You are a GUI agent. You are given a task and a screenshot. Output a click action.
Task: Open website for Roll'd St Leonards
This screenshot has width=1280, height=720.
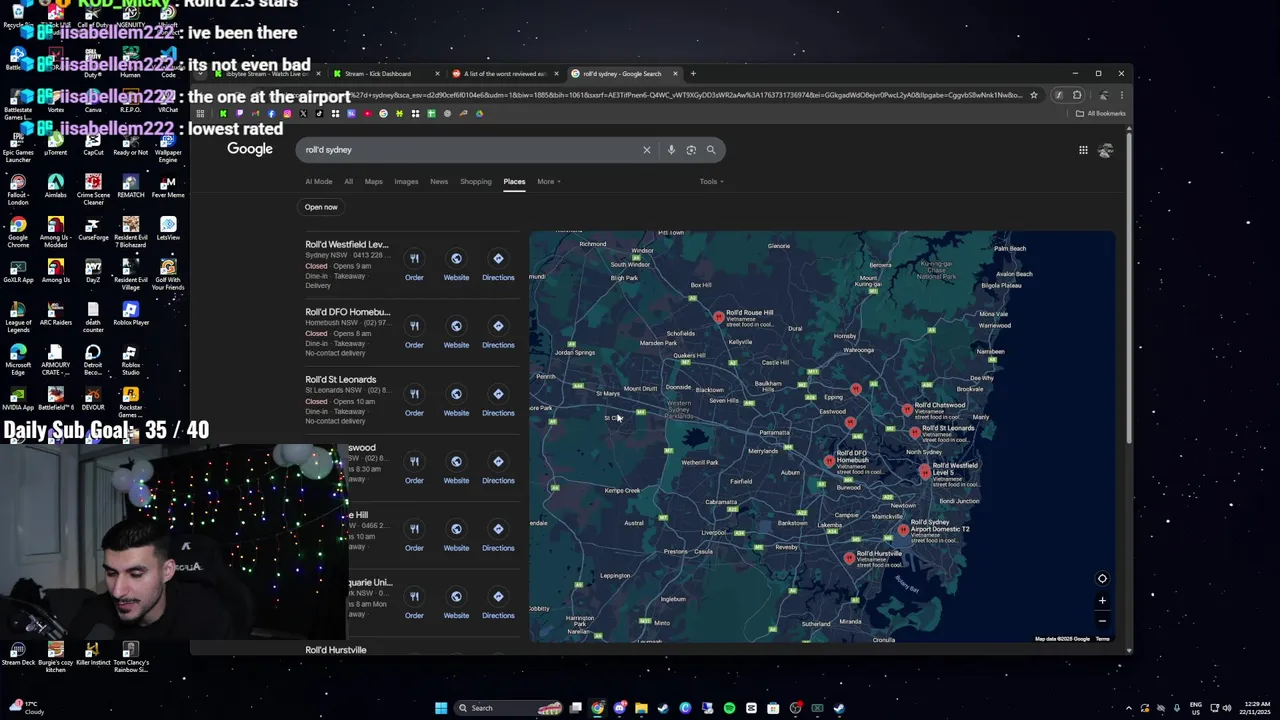click(x=456, y=401)
